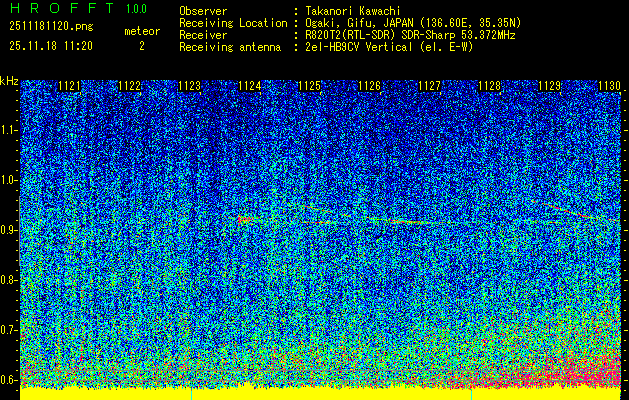Click the 1130 time marker
Image resolution: width=629 pixels, height=400 pixels.
pos(609,86)
